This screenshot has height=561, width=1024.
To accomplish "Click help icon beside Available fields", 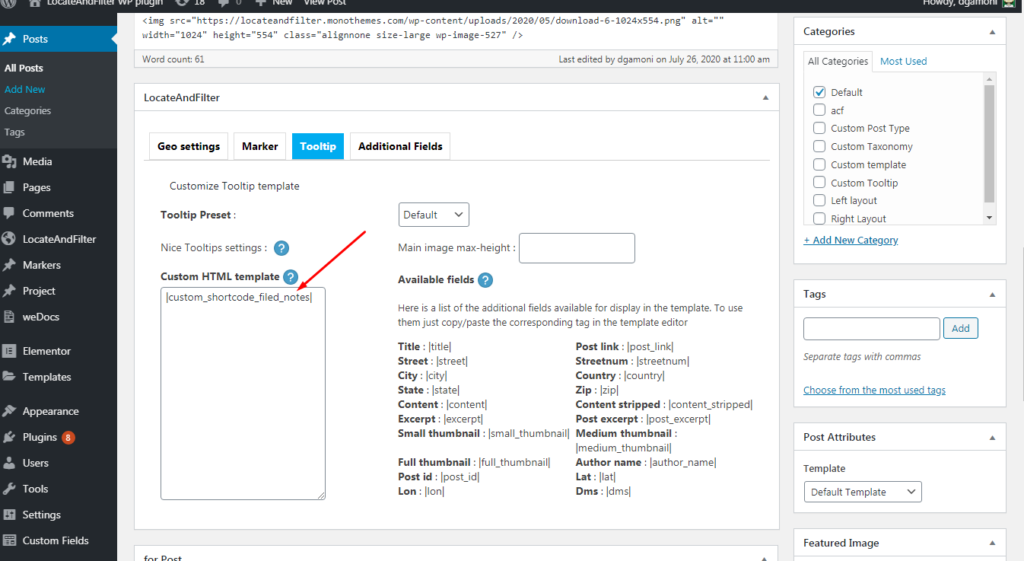I will (x=485, y=280).
